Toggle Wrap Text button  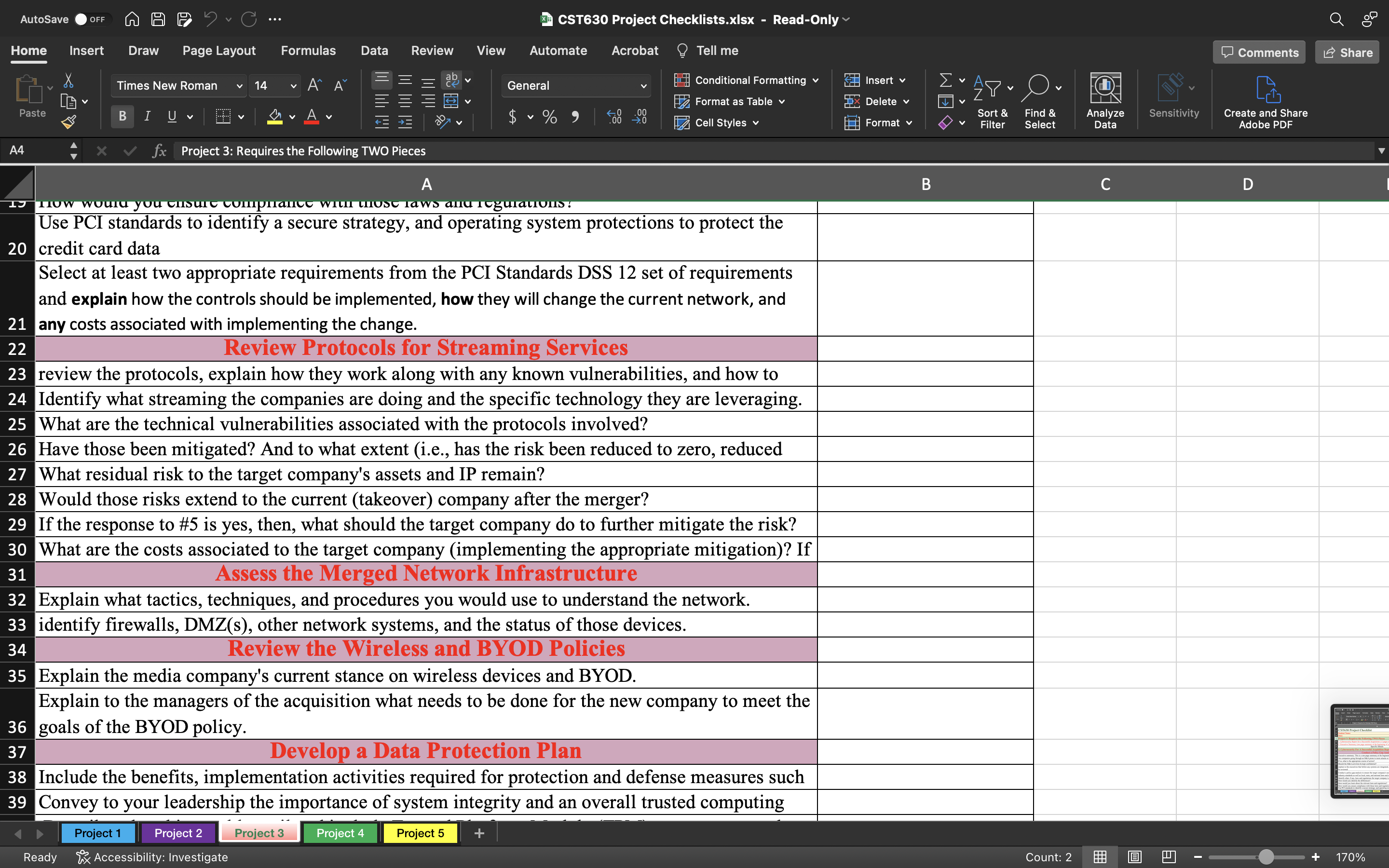452,80
